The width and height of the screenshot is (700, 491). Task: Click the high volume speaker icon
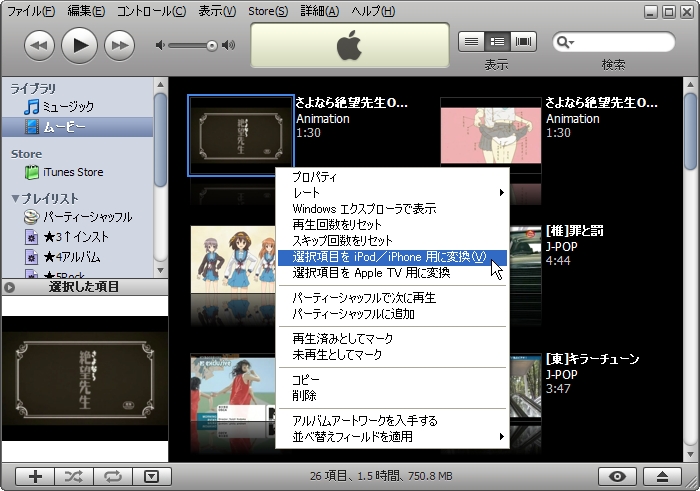point(228,45)
